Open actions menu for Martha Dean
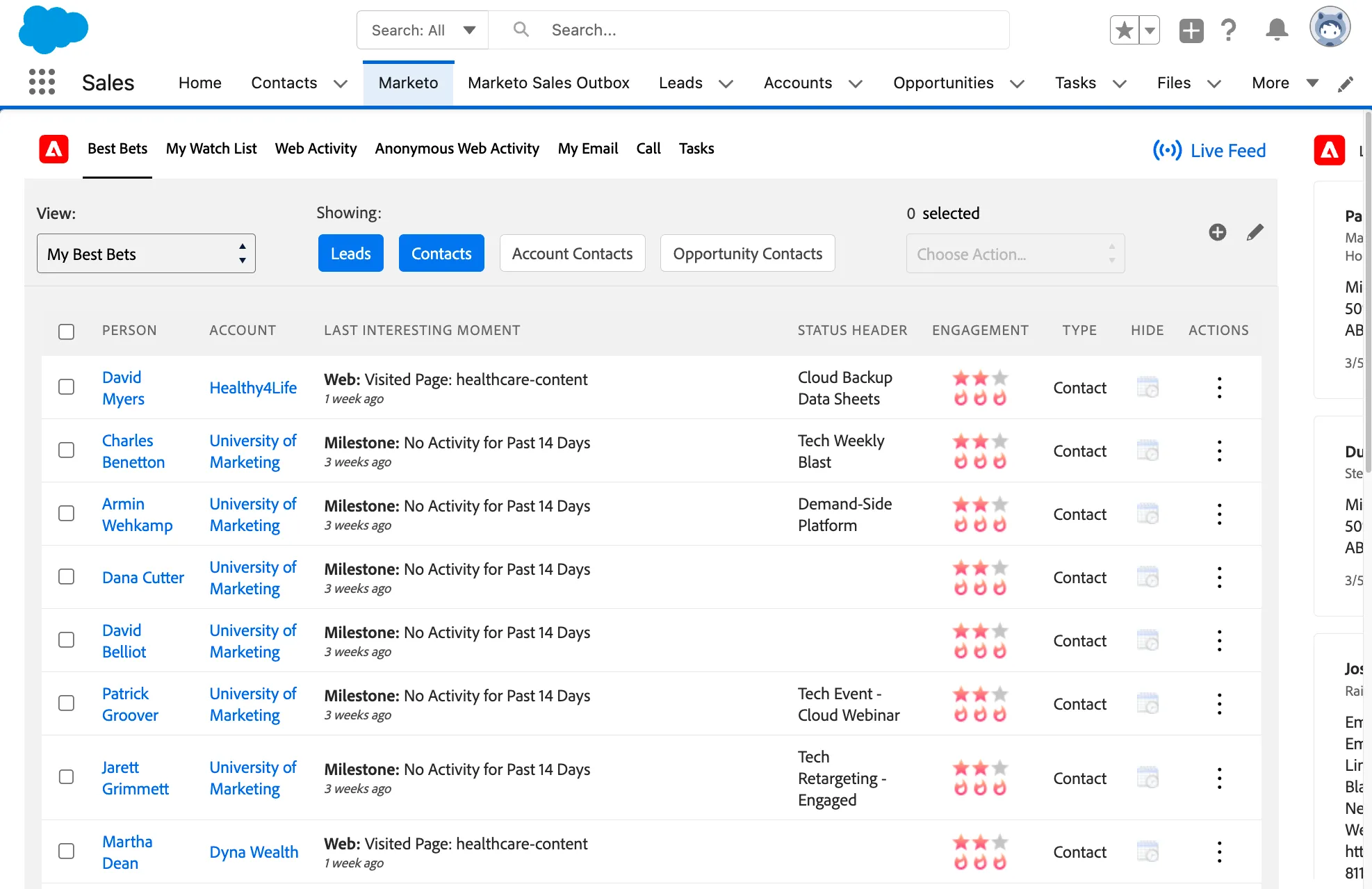 [1219, 851]
